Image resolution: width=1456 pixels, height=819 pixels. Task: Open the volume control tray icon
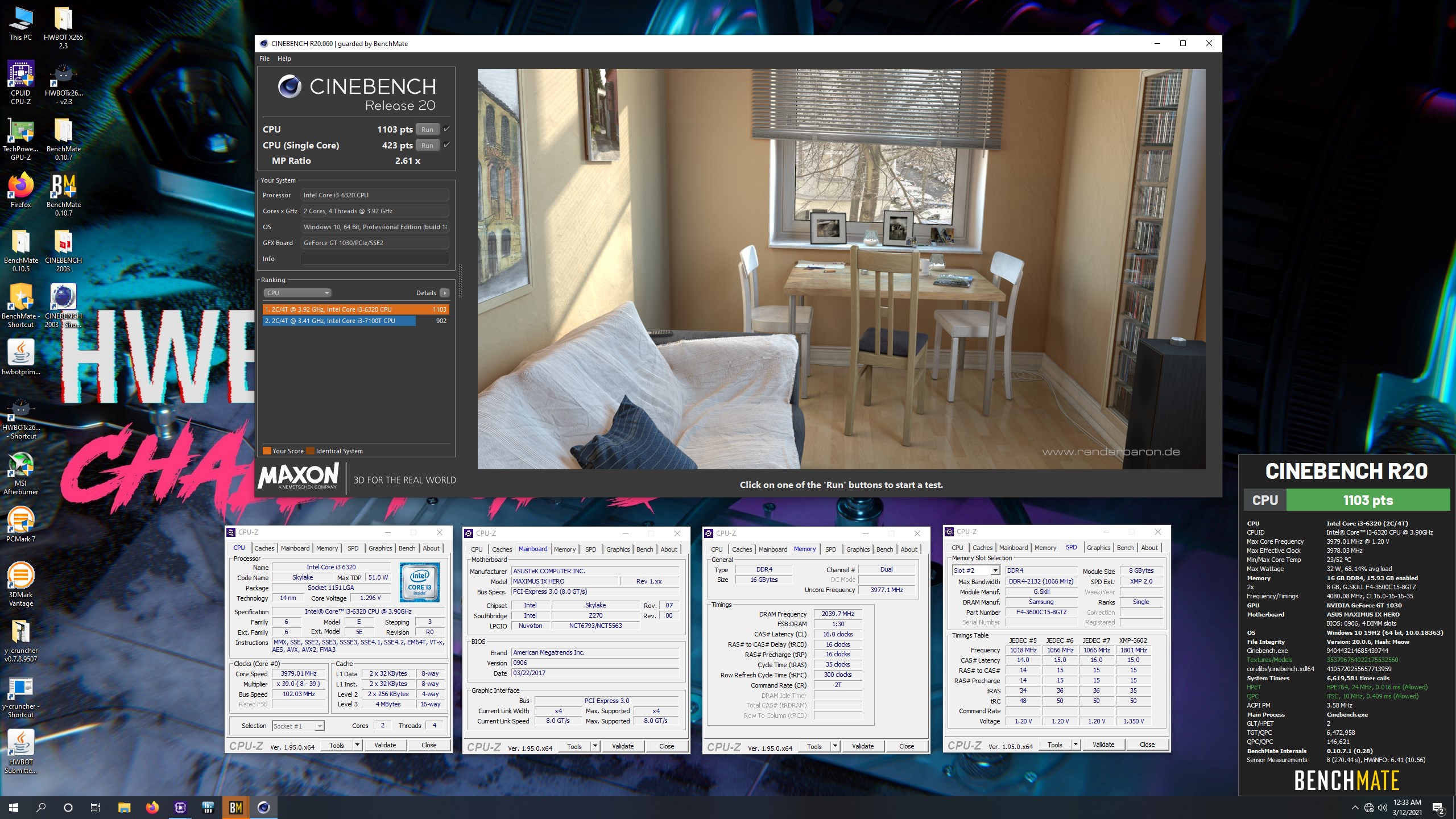[x=1383, y=808]
